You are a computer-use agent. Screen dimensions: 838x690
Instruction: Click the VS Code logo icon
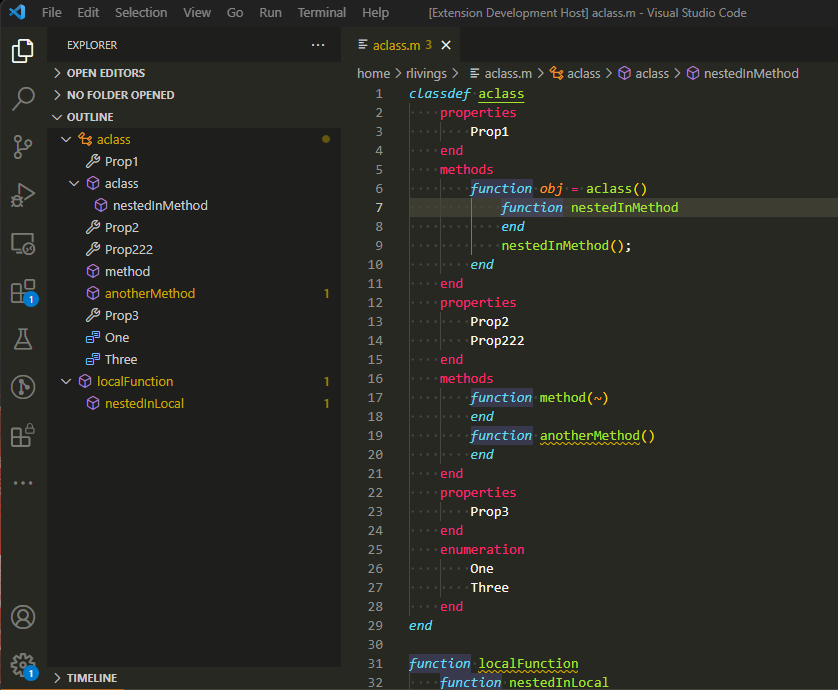pyautogui.click(x=17, y=12)
